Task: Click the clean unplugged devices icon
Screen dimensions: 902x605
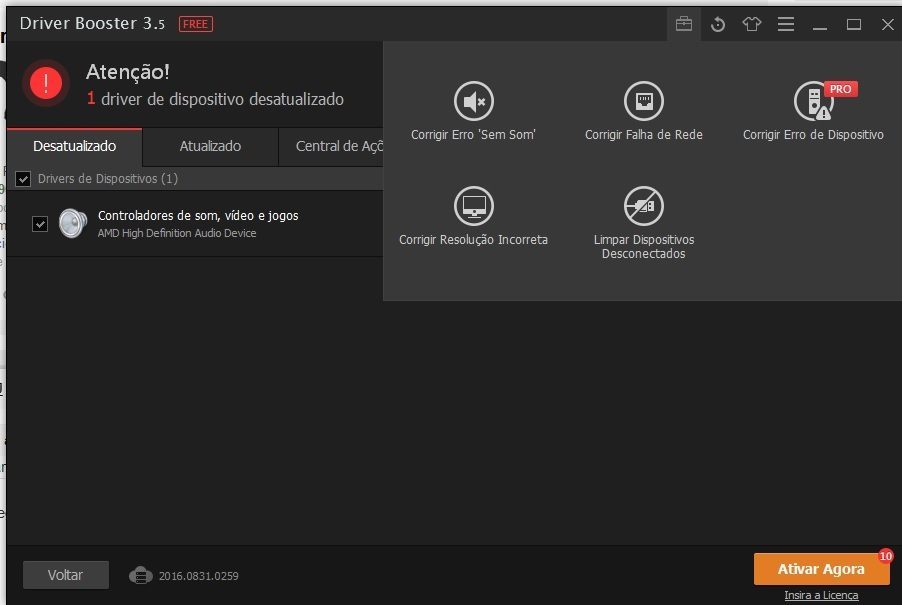Action: 644,206
